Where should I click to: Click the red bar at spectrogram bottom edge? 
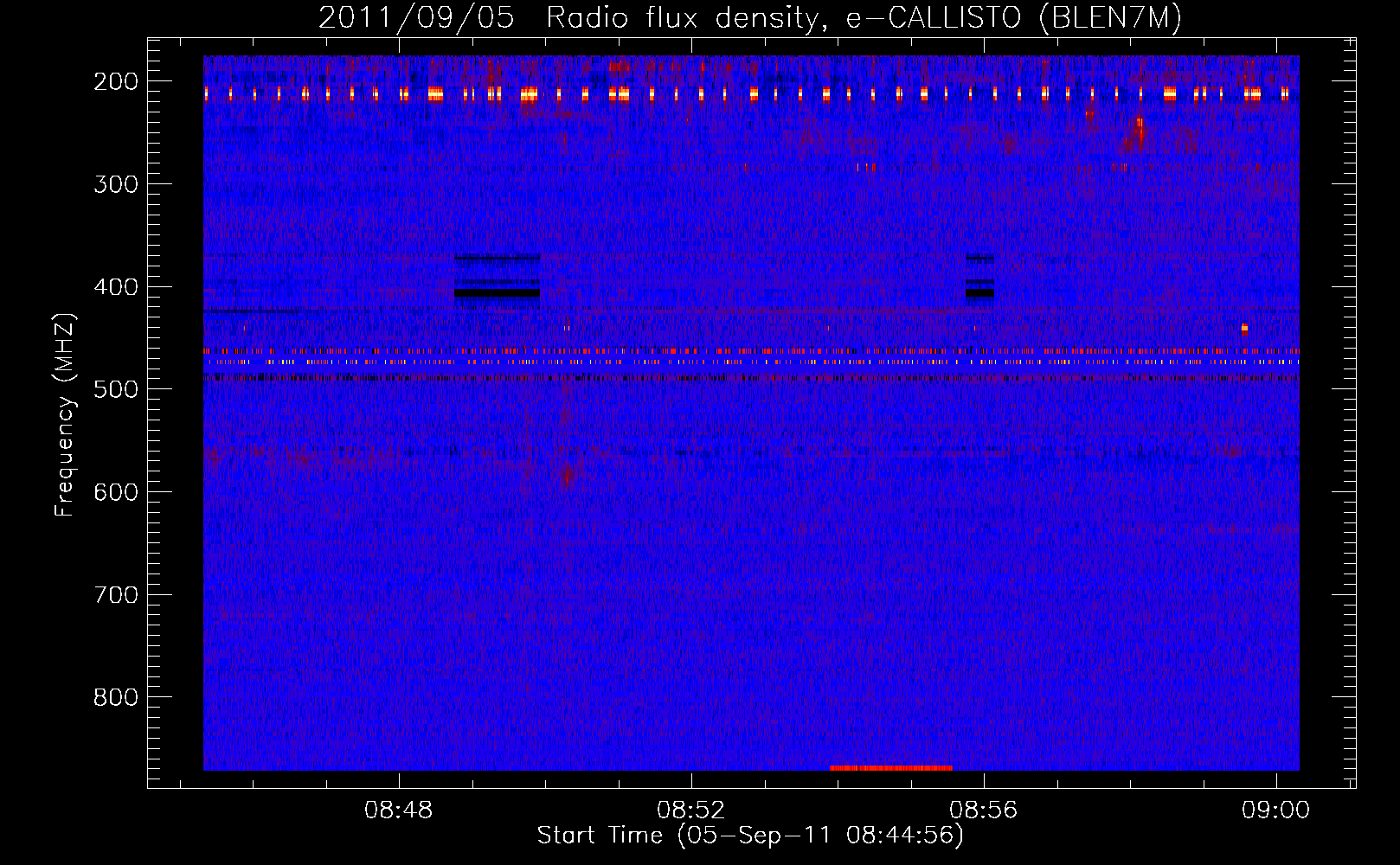pos(891,767)
